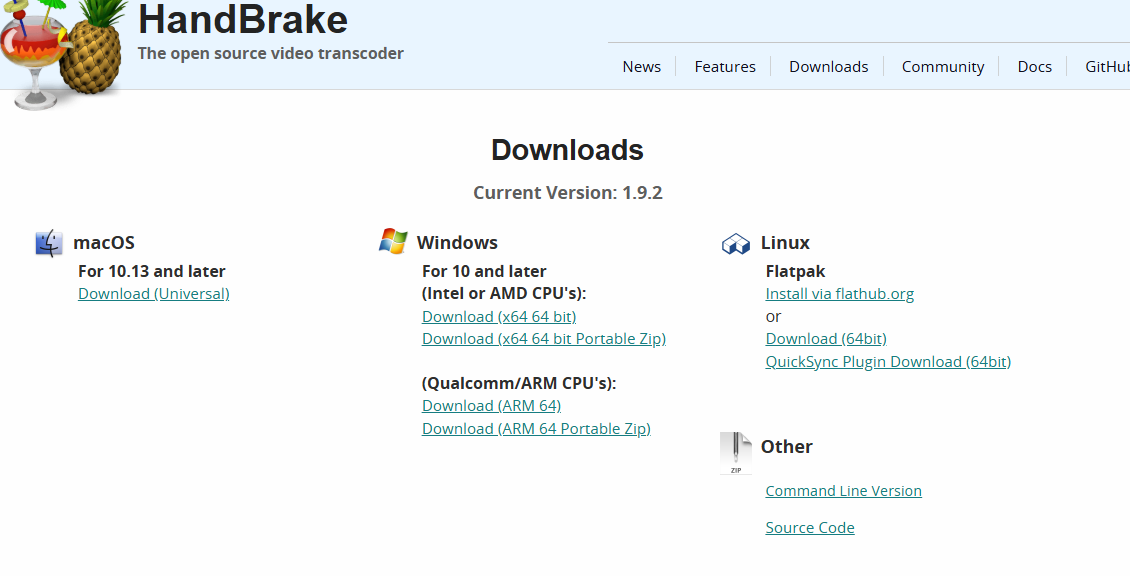Open the Docs navigation link

pos(1035,66)
